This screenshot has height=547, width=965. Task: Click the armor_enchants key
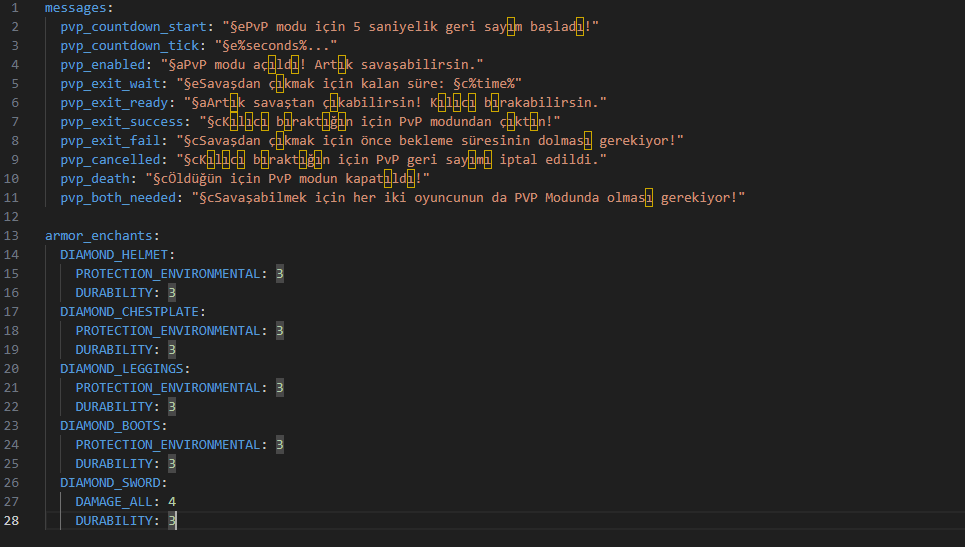[98, 235]
